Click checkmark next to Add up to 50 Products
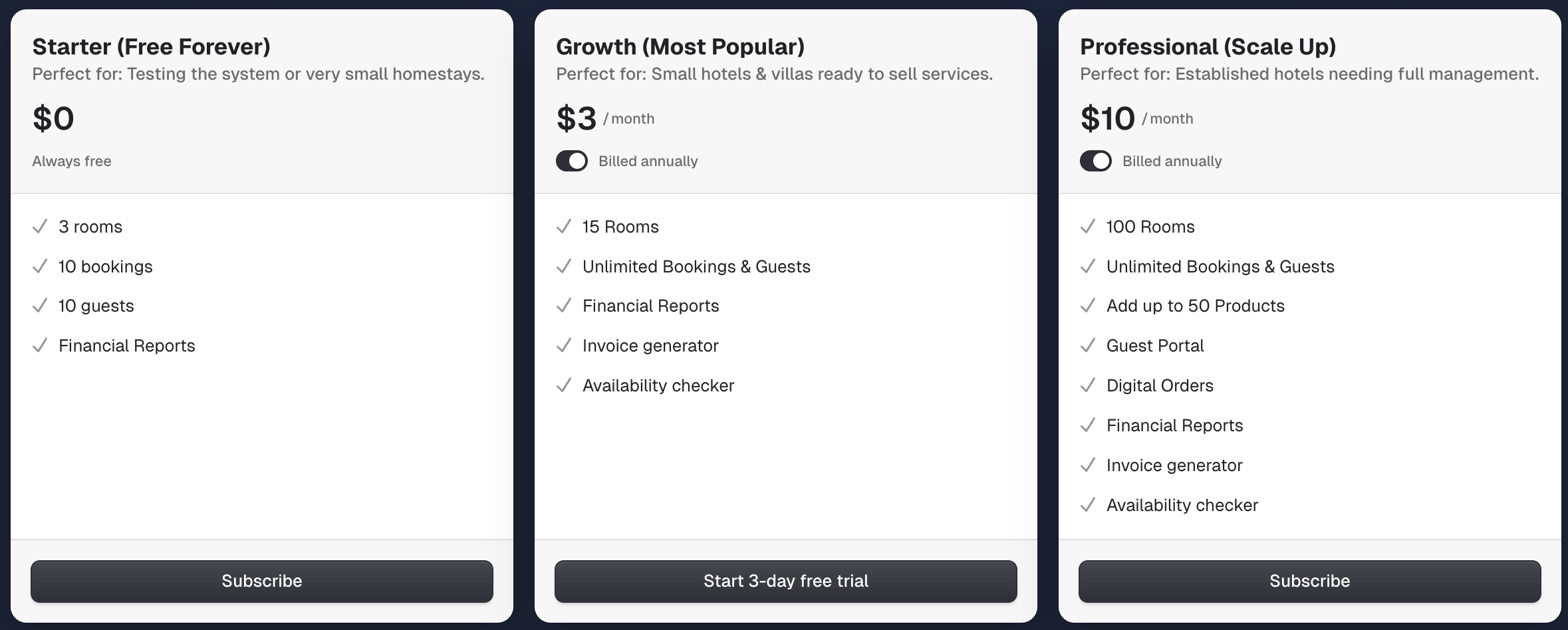Screen dimensions: 1568x630 1088,306
